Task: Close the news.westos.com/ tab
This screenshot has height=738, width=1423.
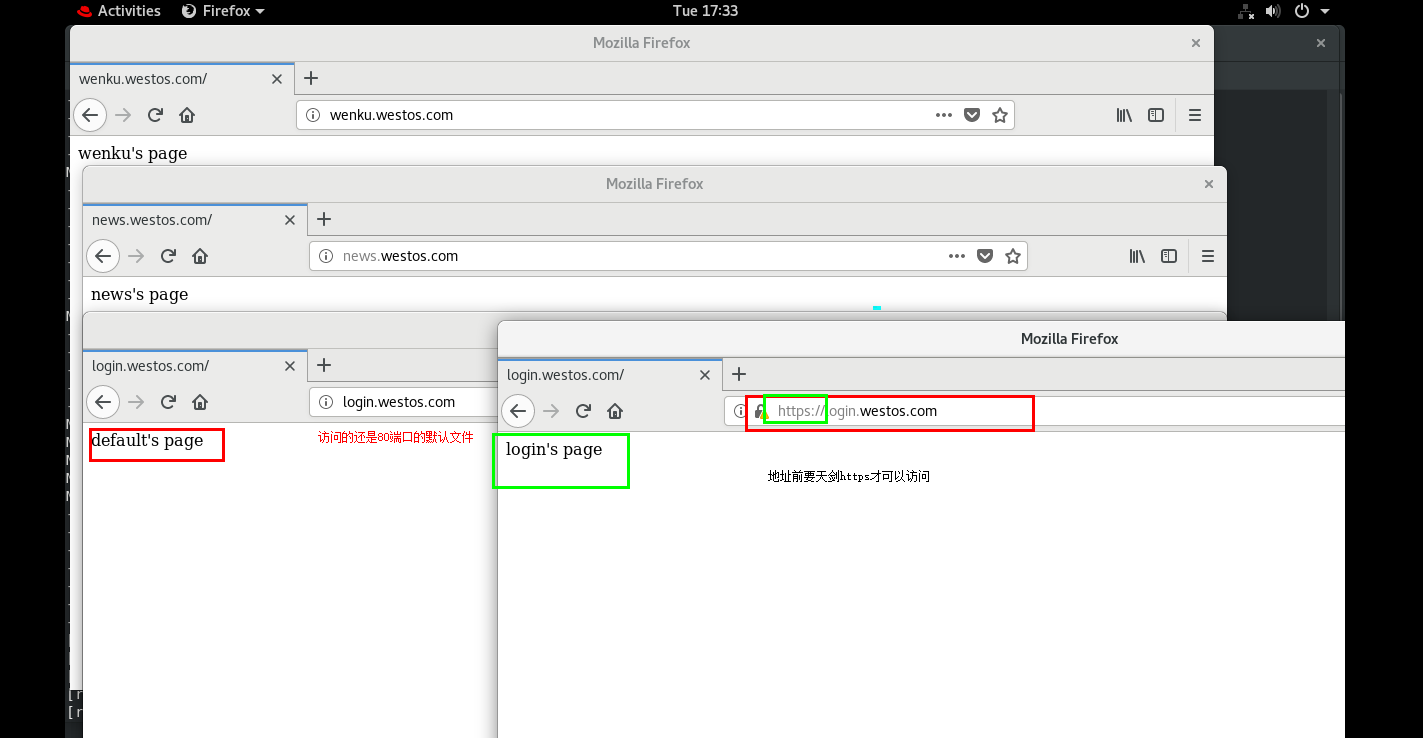Action: tap(290, 220)
